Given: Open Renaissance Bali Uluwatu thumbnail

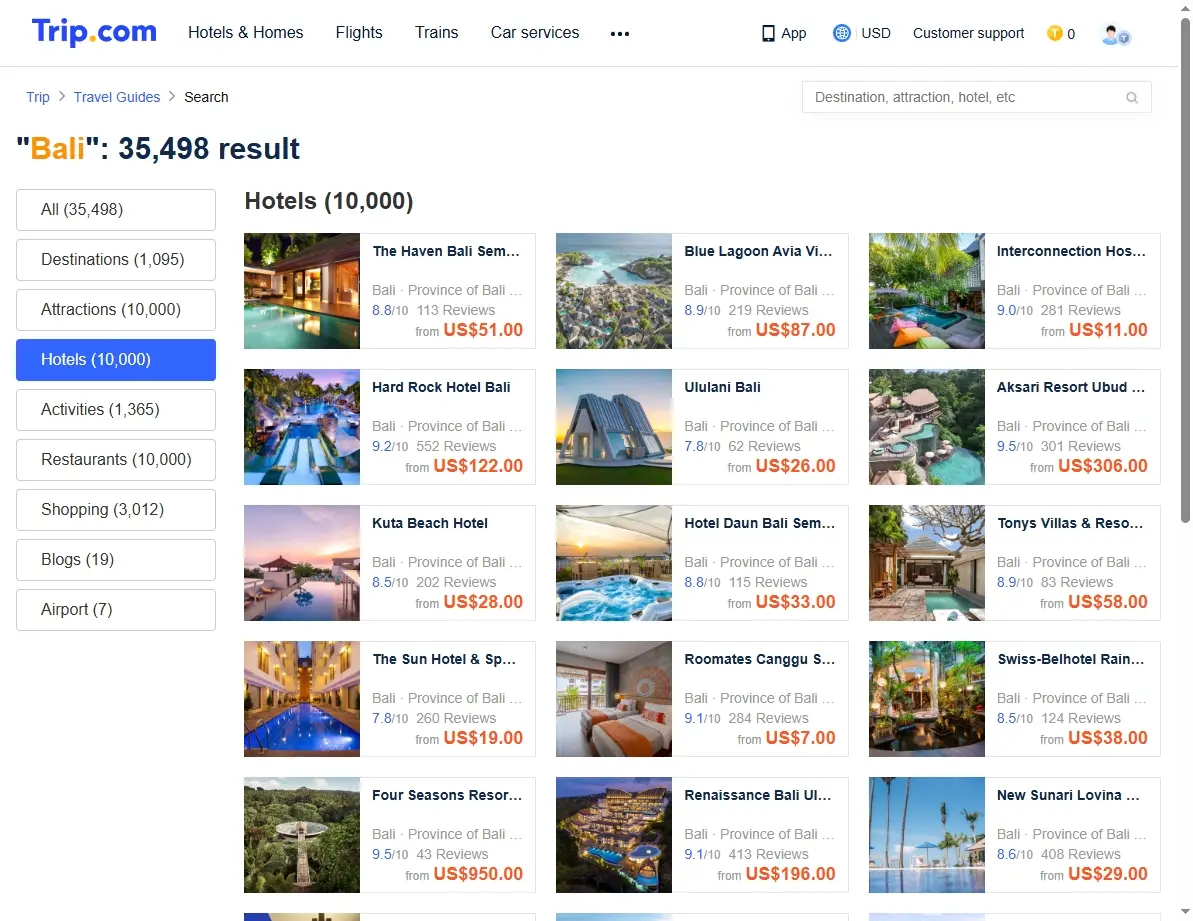Looking at the screenshot, I should [x=614, y=835].
